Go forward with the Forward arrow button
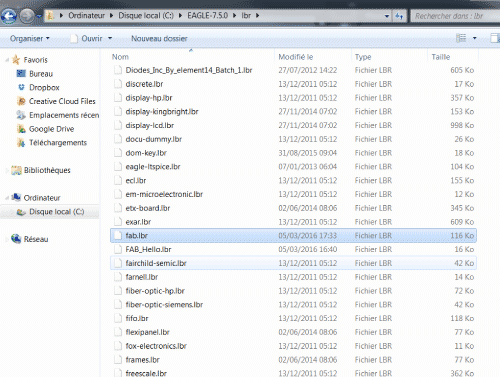 pyautogui.click(x=27, y=15)
